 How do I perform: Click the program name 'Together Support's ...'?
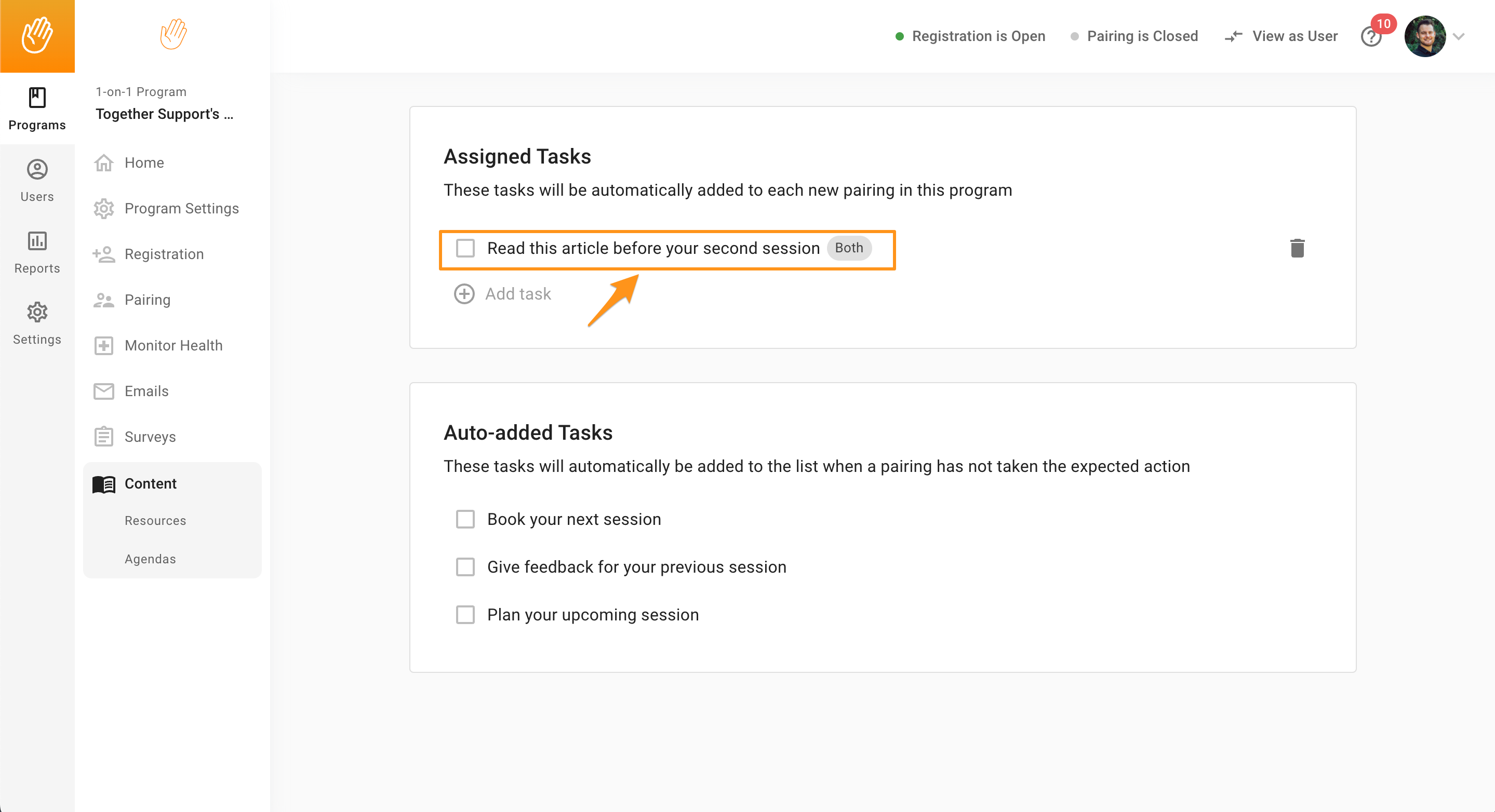point(164,114)
